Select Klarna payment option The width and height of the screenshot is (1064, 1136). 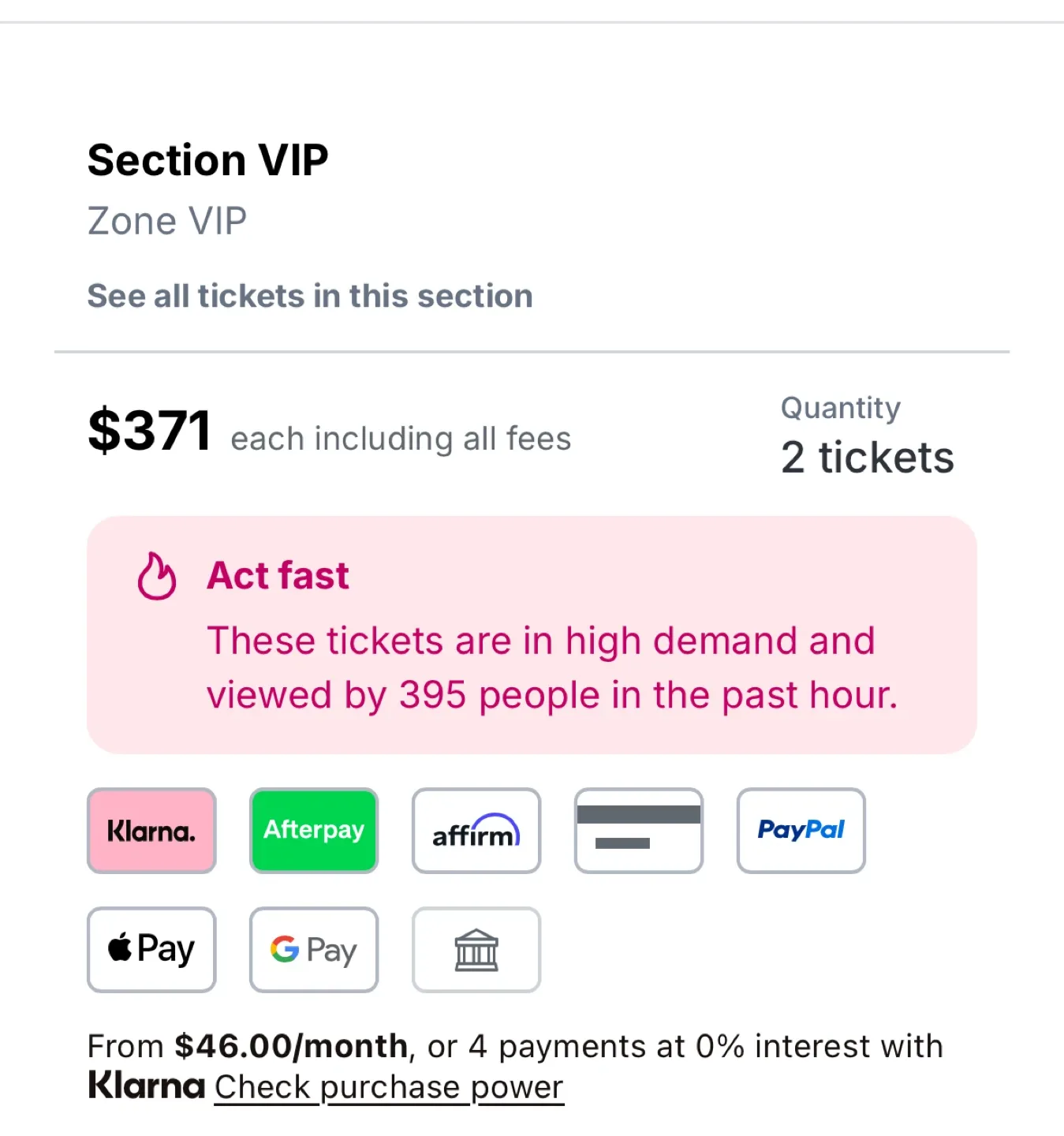[151, 831]
